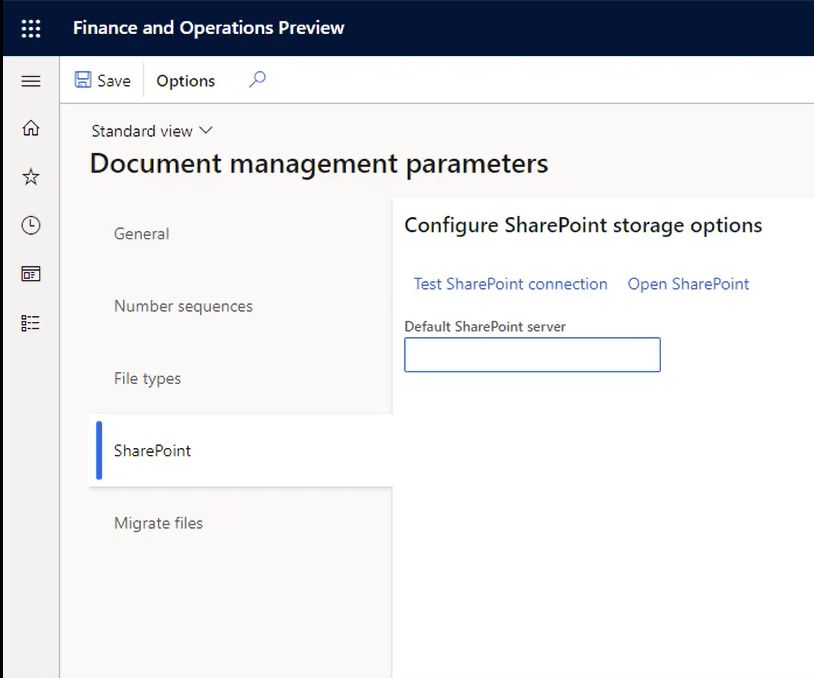Open the Number sequences tab

[x=183, y=306]
